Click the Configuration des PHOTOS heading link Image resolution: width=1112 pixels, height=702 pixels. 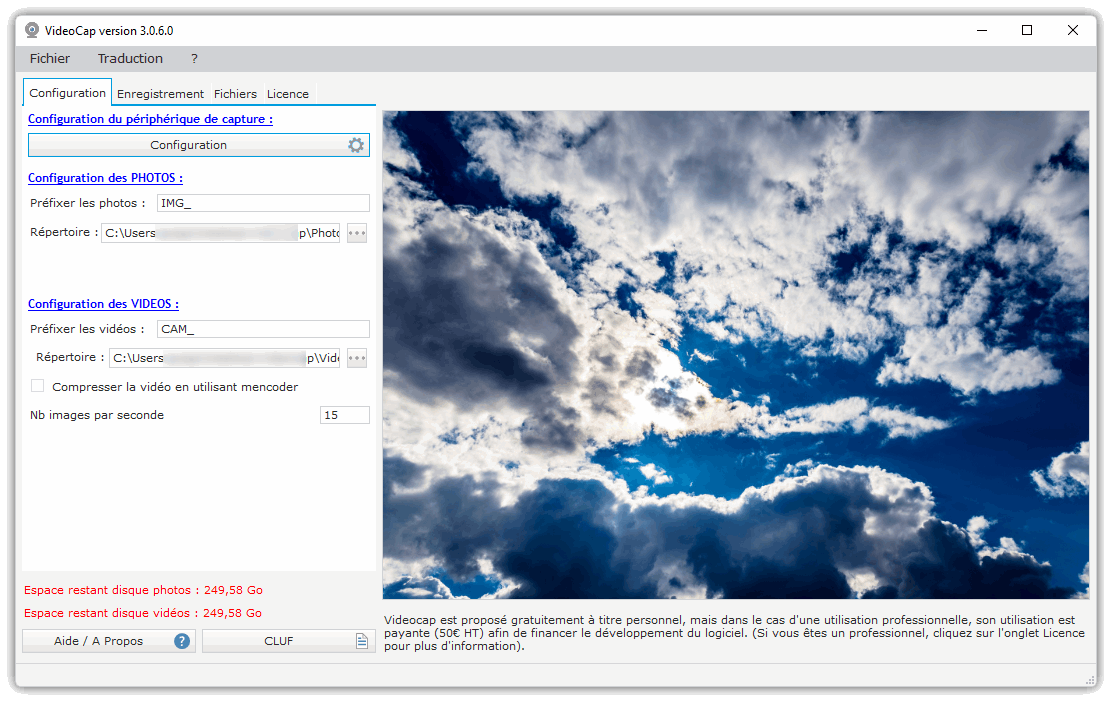tap(106, 178)
